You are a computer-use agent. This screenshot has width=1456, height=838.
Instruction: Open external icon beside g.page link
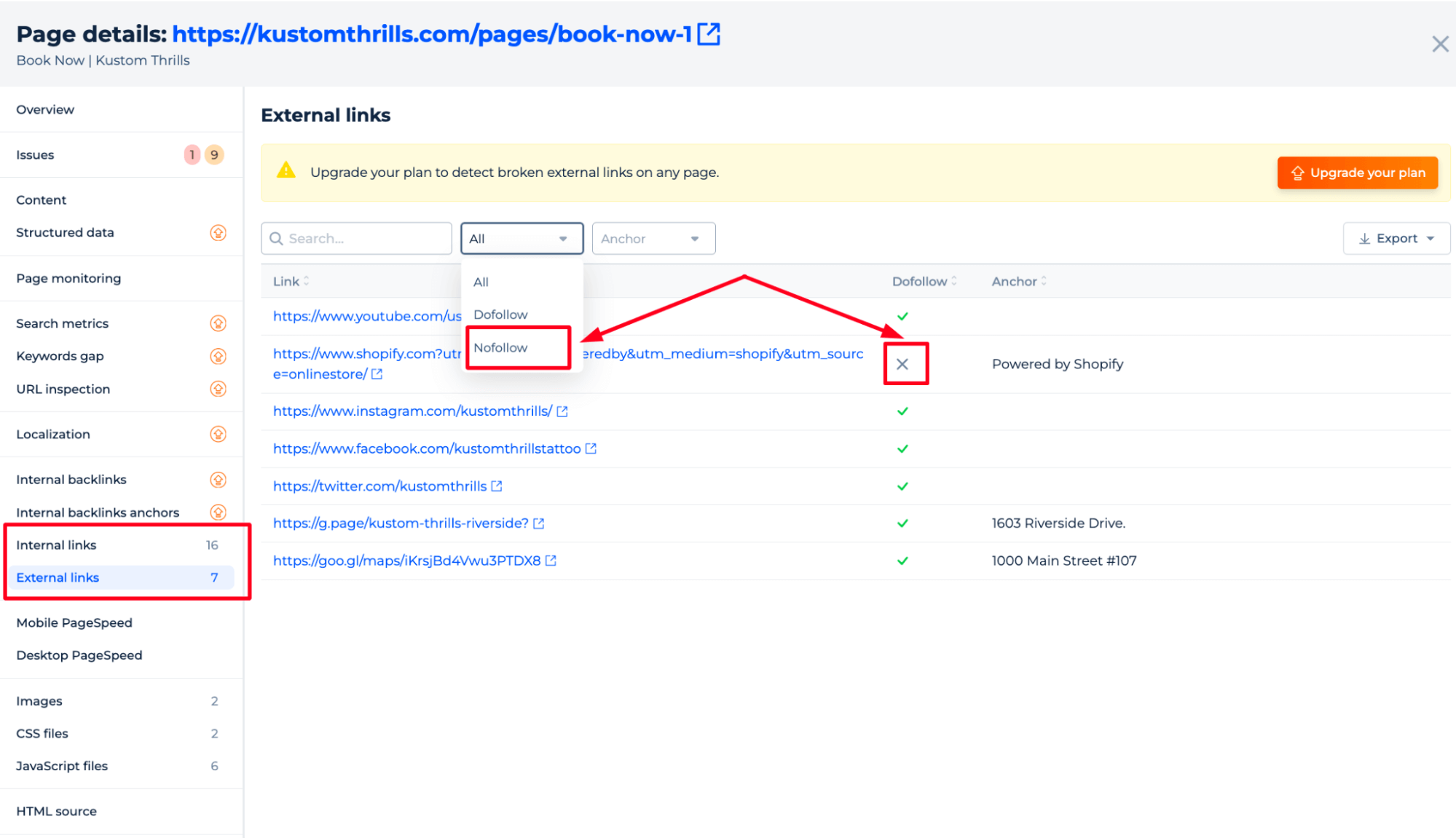(539, 523)
